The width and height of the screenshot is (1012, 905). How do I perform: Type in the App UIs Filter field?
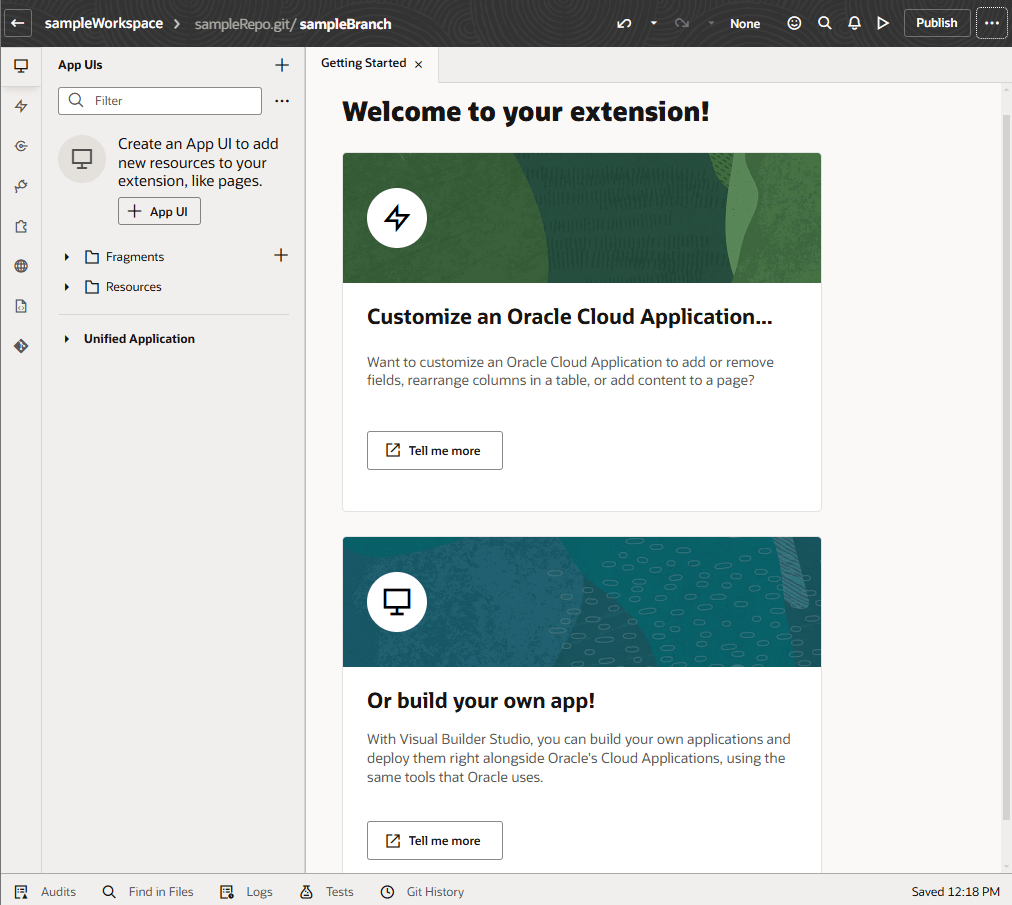160,101
